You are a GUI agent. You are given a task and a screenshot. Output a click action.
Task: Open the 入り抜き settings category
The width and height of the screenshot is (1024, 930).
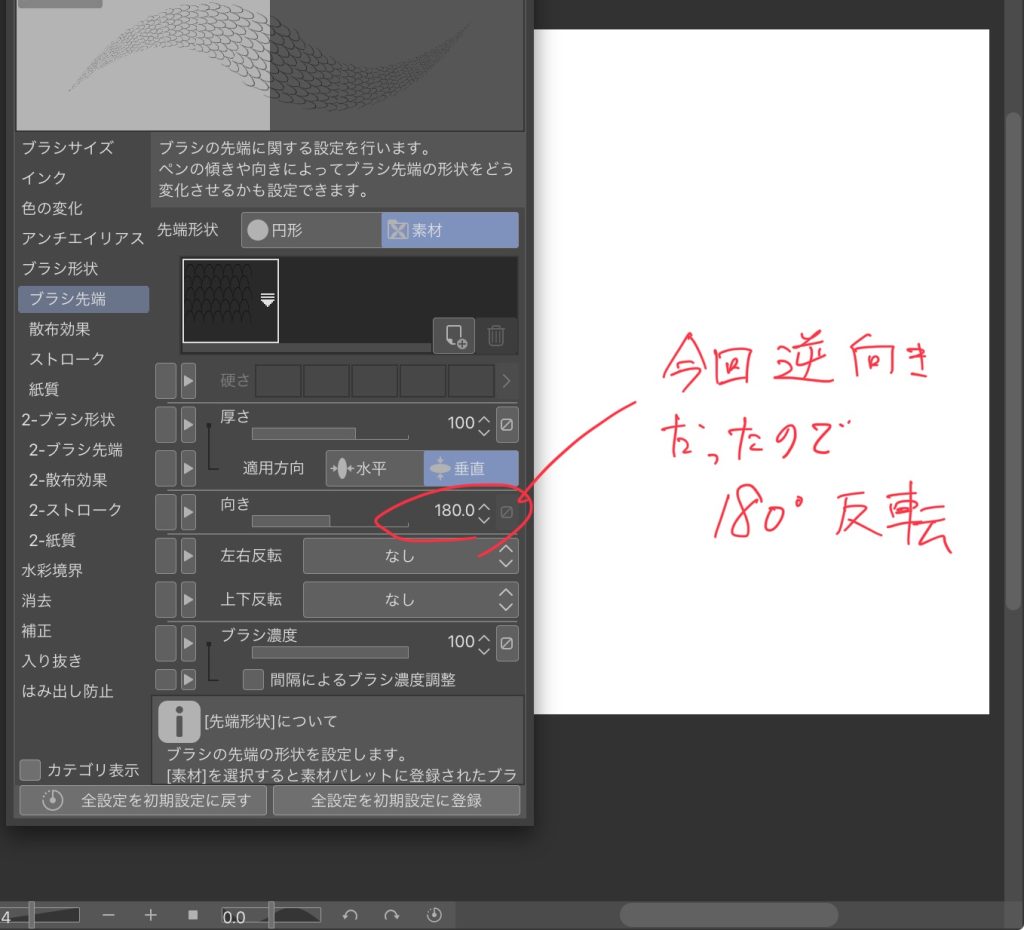point(52,661)
